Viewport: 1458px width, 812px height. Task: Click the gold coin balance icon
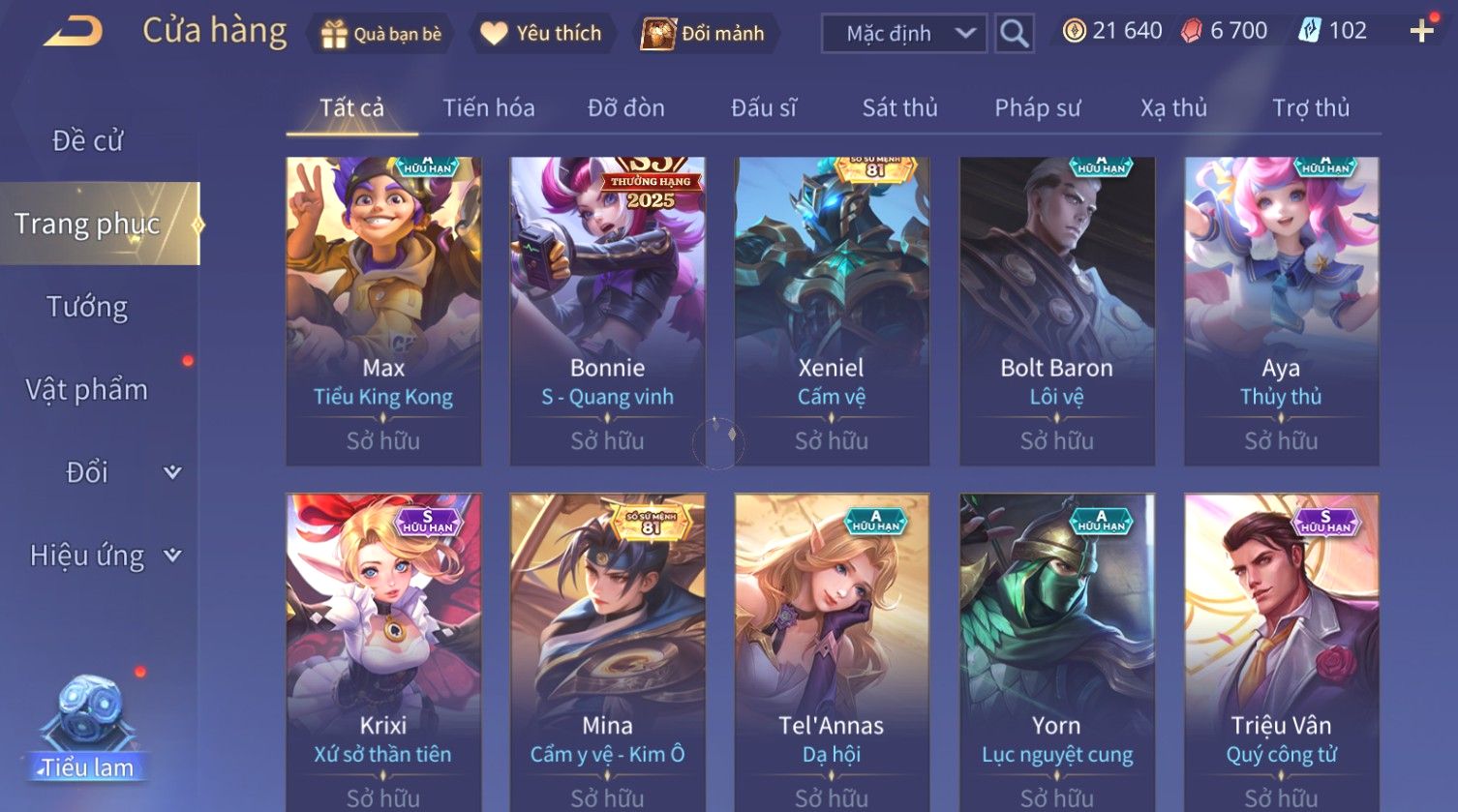(1074, 31)
